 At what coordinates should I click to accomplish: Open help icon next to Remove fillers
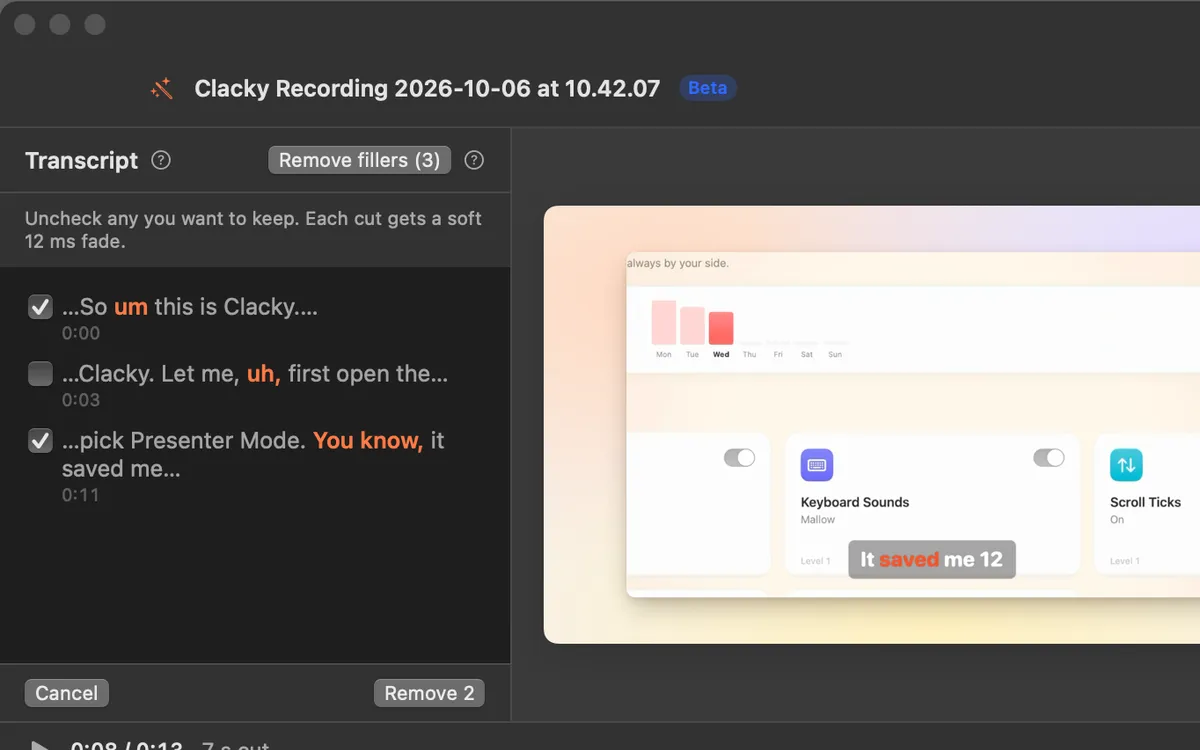coord(475,160)
